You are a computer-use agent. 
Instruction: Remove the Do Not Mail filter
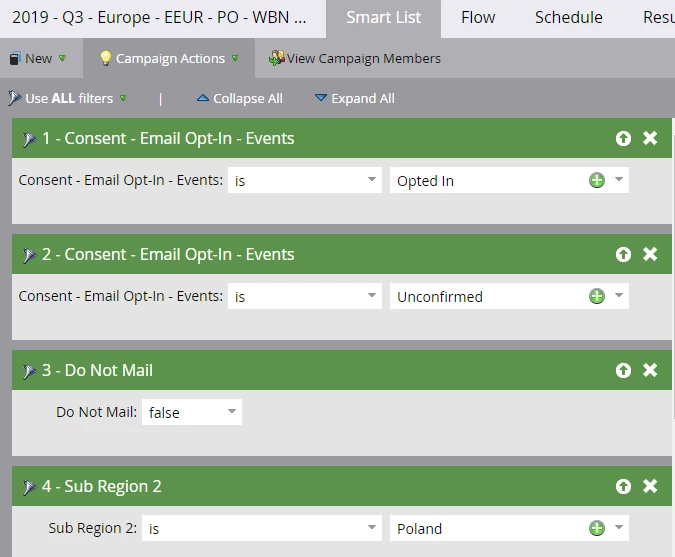click(650, 370)
